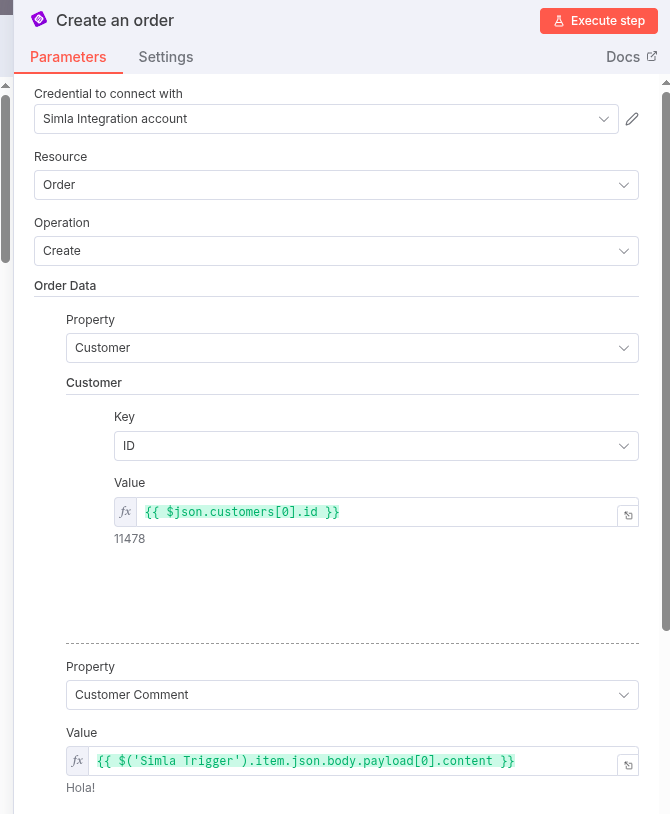Click the external link icon next to Docs
670x814 pixels.
652,56
